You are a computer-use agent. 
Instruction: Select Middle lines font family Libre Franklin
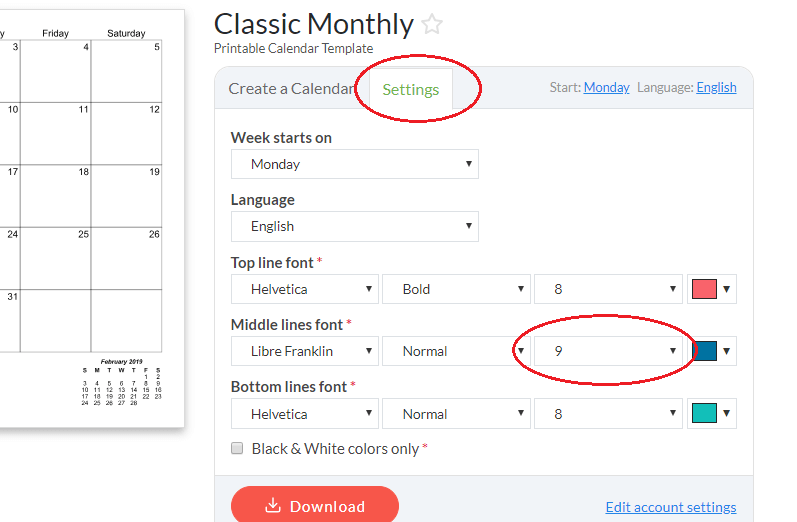pyautogui.click(x=305, y=351)
